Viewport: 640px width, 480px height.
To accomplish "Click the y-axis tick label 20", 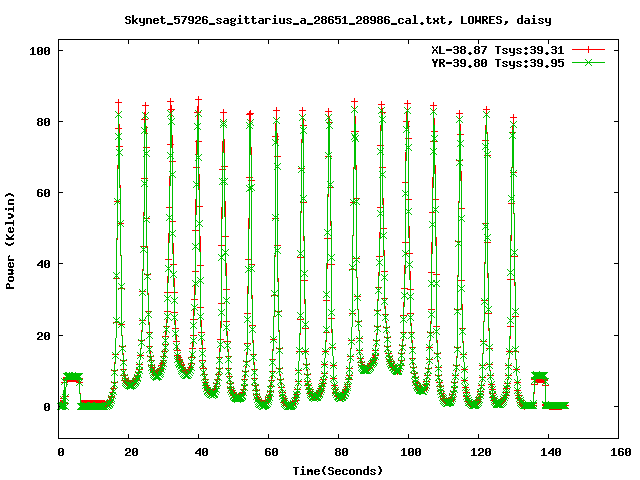I will 43,336.
